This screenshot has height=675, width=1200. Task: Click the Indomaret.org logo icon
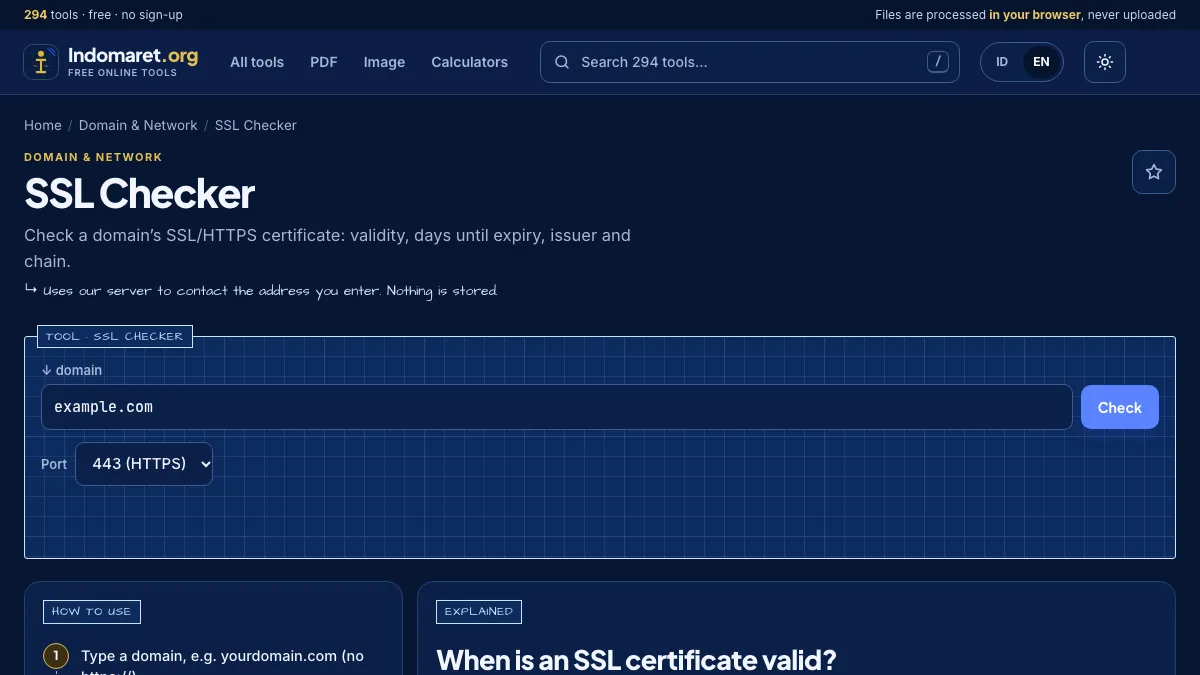41,62
